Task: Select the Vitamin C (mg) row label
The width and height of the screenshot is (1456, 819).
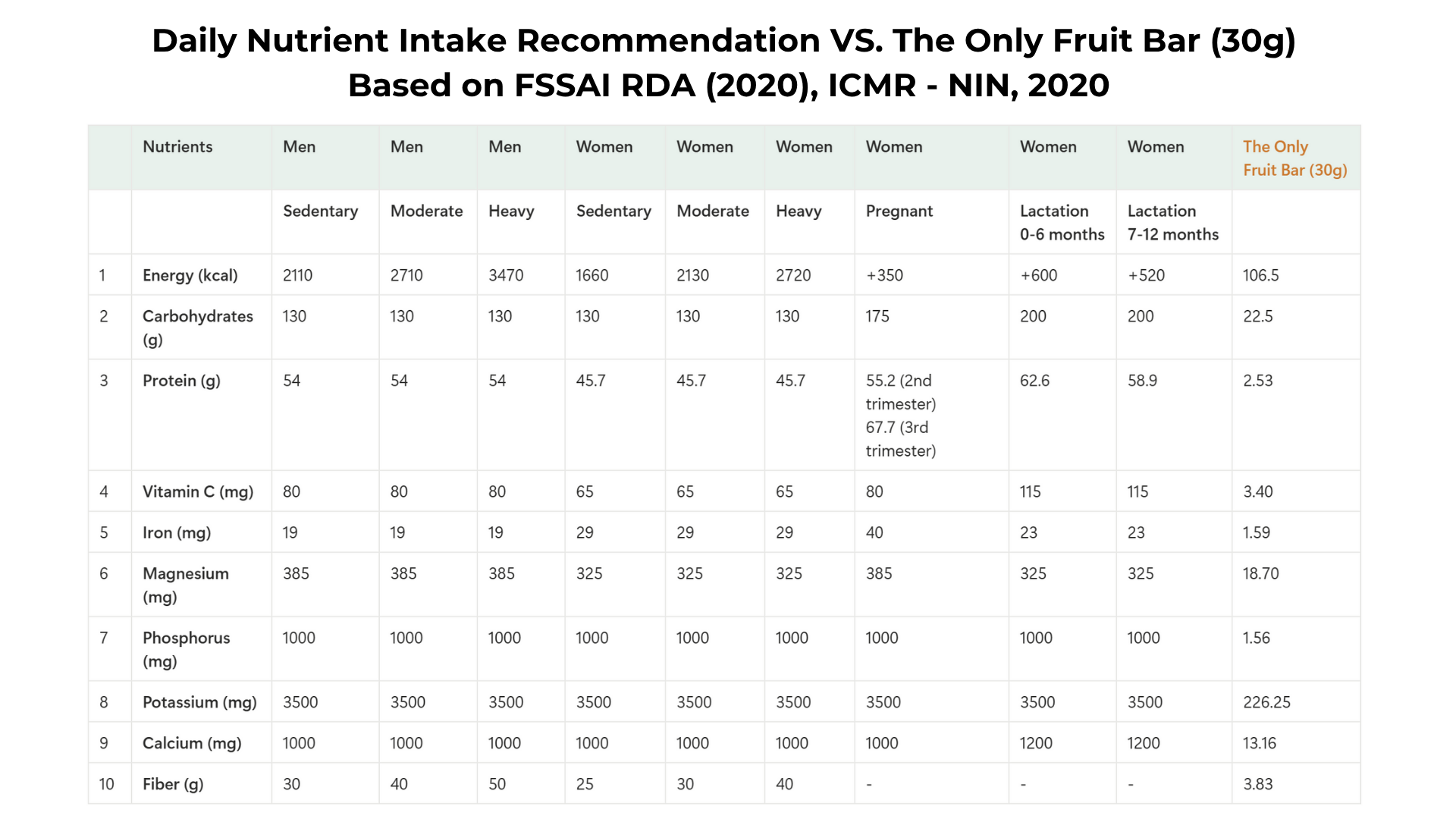Action: pos(197,491)
